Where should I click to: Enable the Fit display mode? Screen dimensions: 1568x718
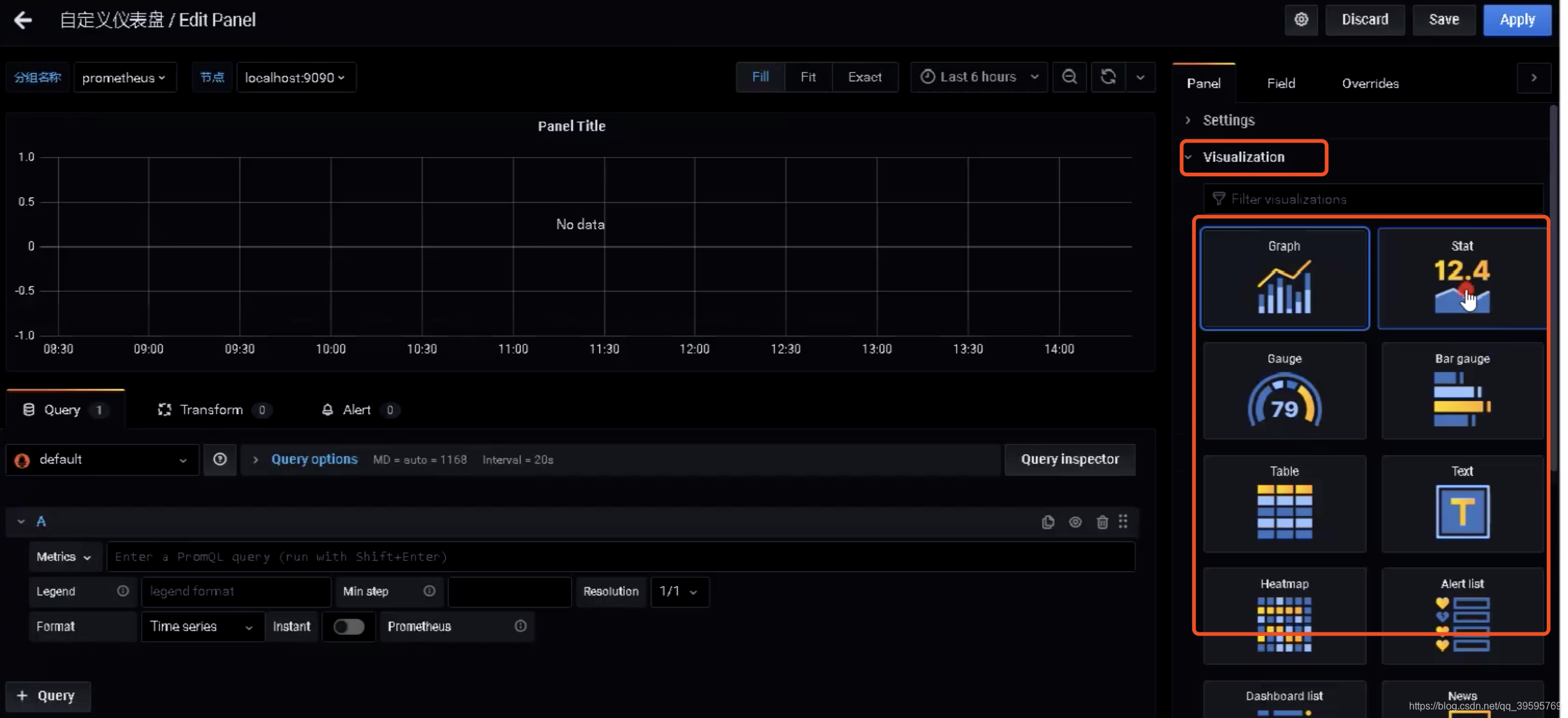point(809,77)
